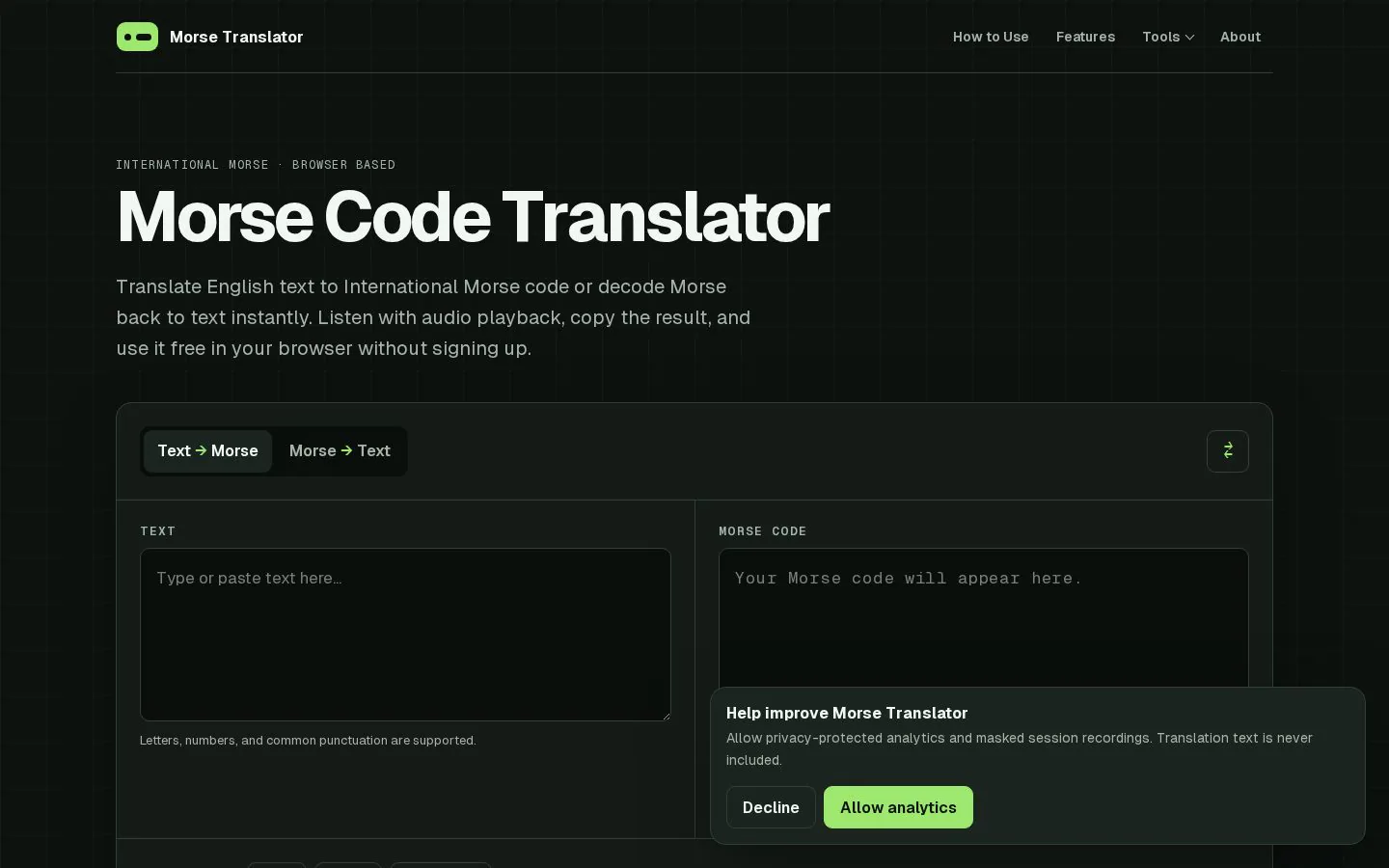
Task: Click the 'MORSE CODE' field label
Action: click(x=763, y=531)
